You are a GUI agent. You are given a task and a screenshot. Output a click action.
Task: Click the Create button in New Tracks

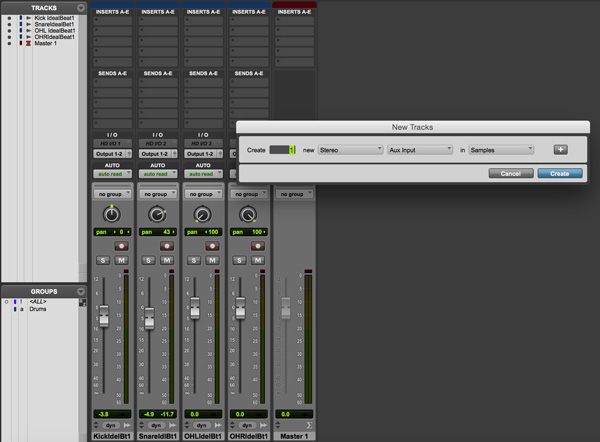click(x=560, y=174)
